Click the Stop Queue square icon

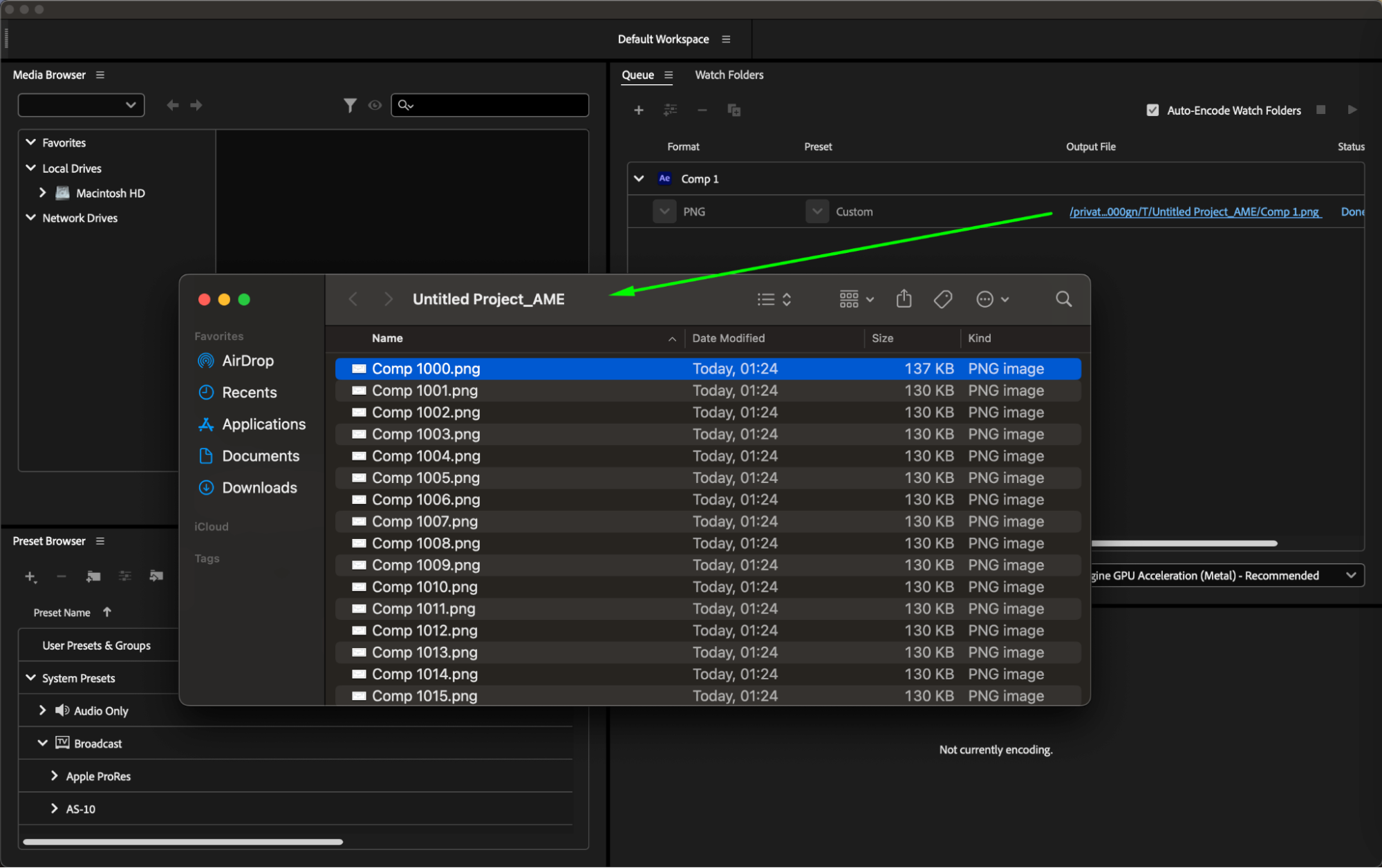pos(1320,110)
